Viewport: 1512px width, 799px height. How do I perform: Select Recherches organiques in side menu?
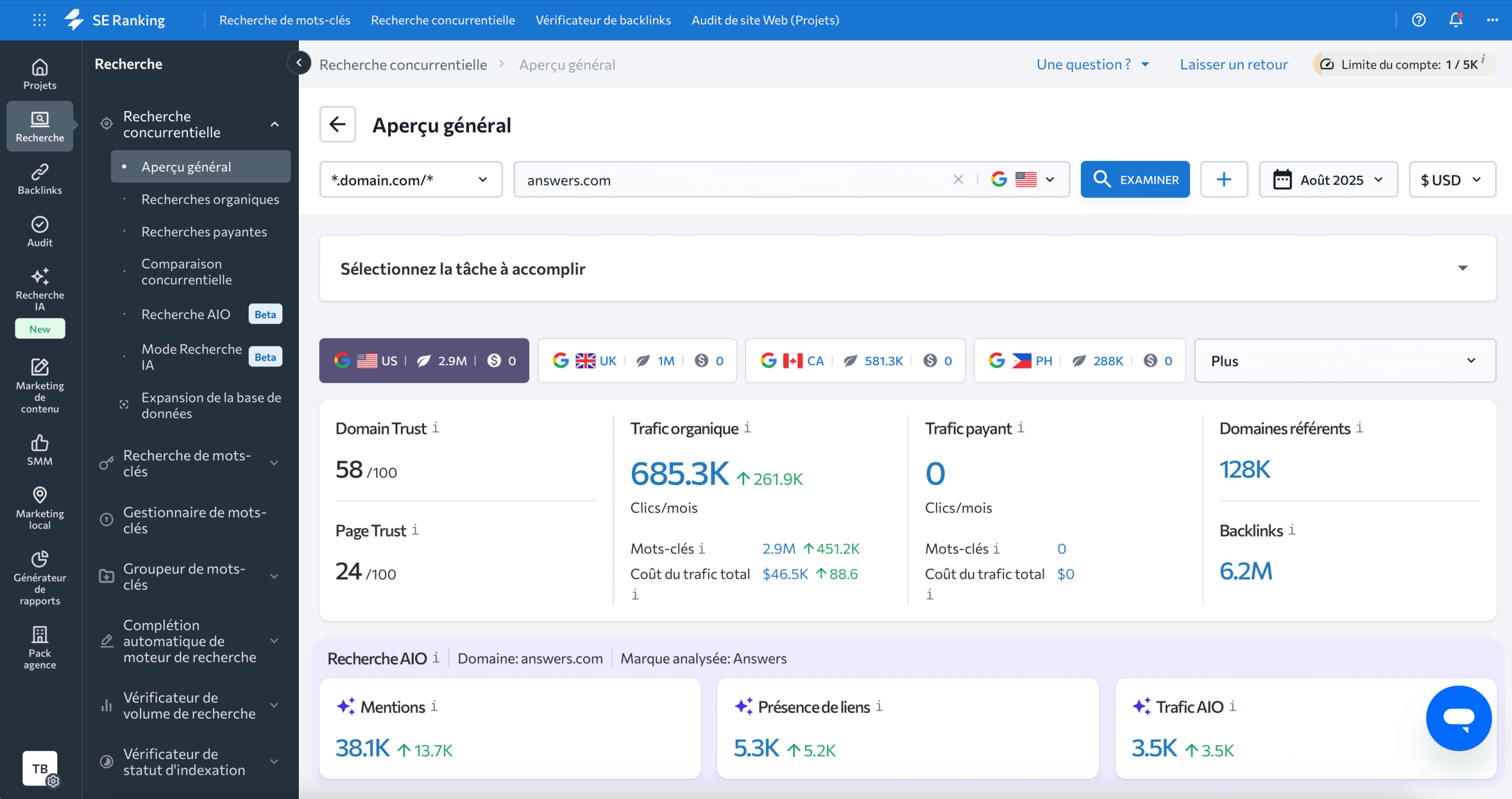(x=210, y=199)
